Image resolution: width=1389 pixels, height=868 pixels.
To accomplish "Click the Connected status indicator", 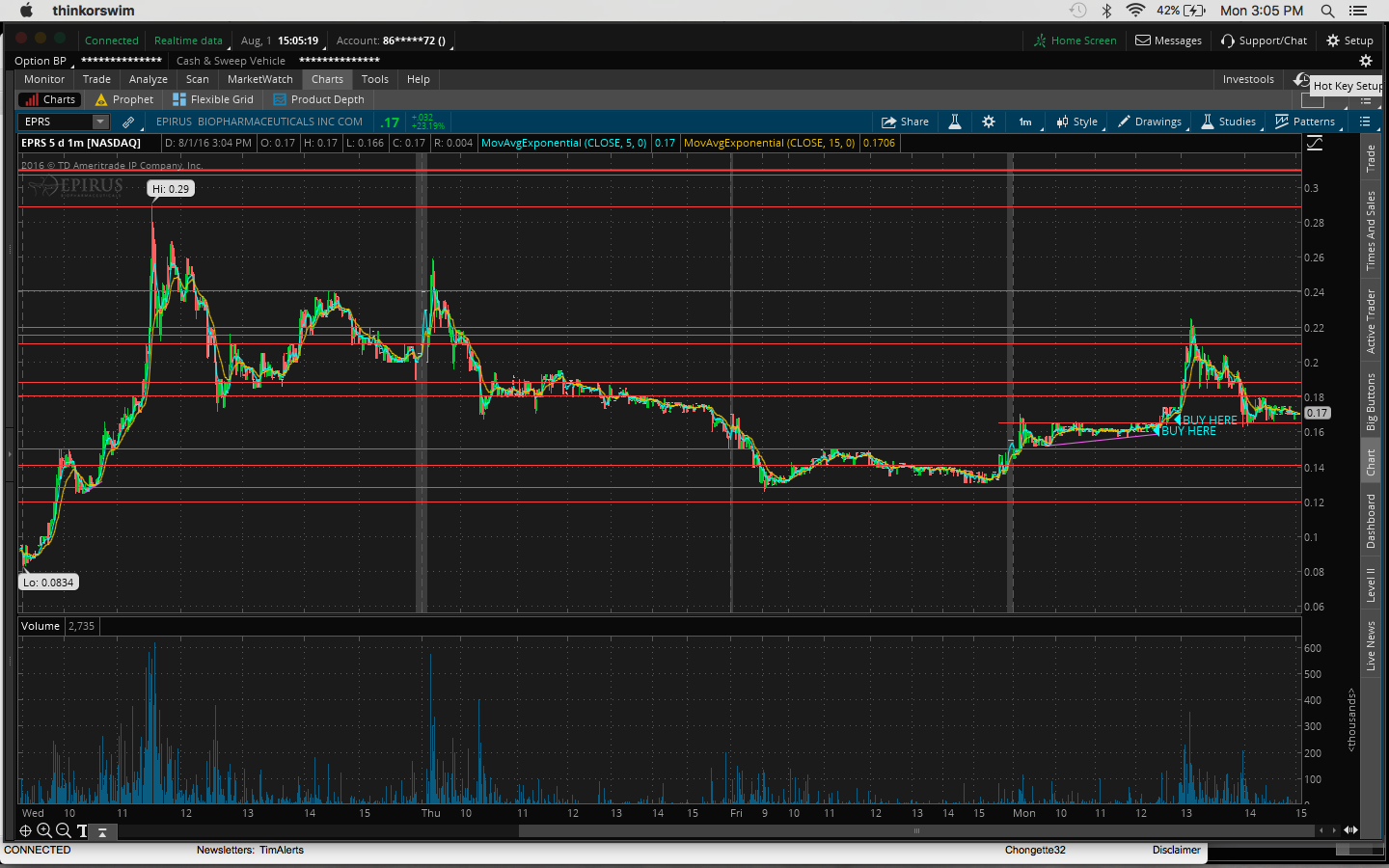I will click(112, 41).
